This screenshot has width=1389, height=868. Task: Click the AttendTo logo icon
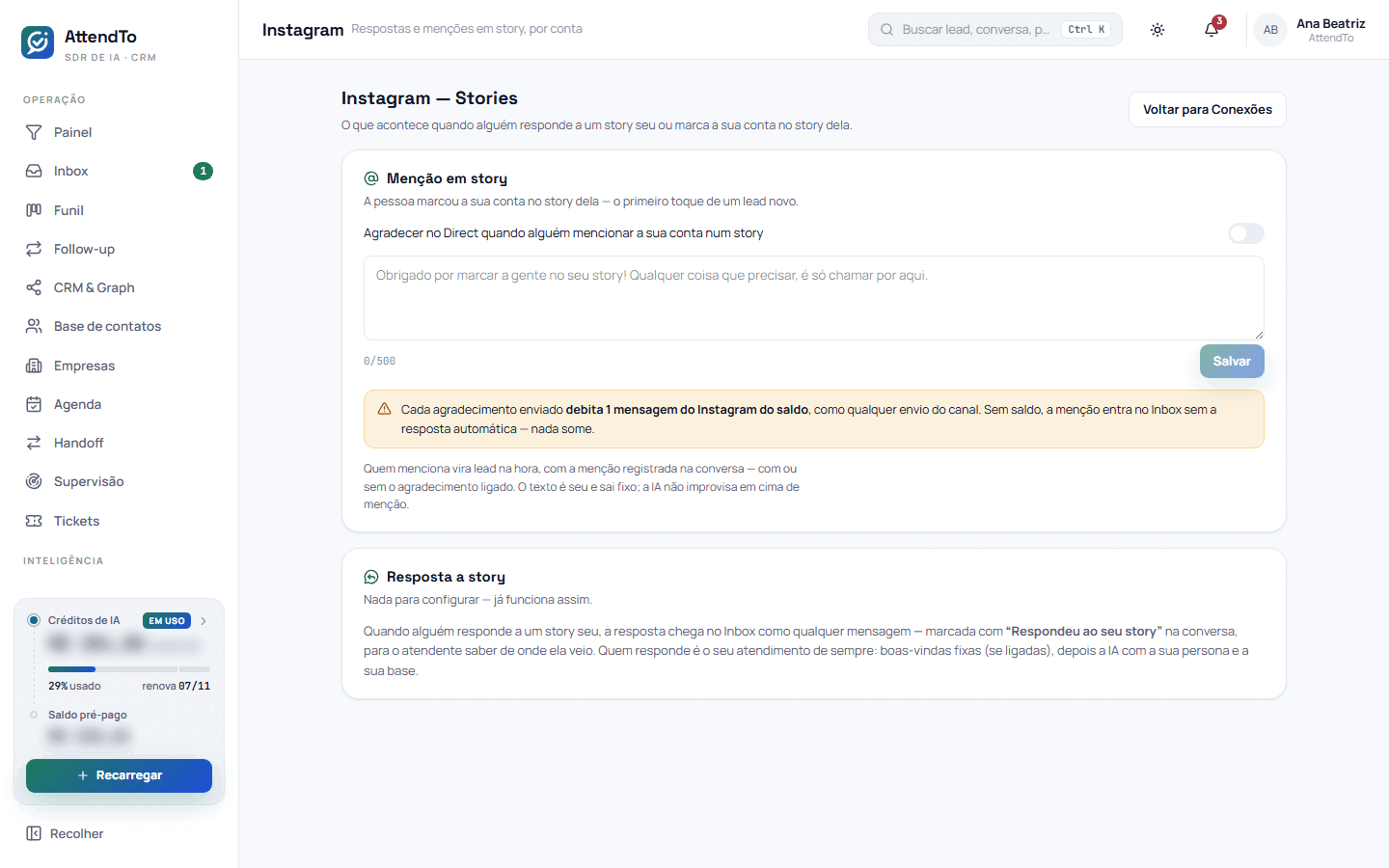coord(38,42)
